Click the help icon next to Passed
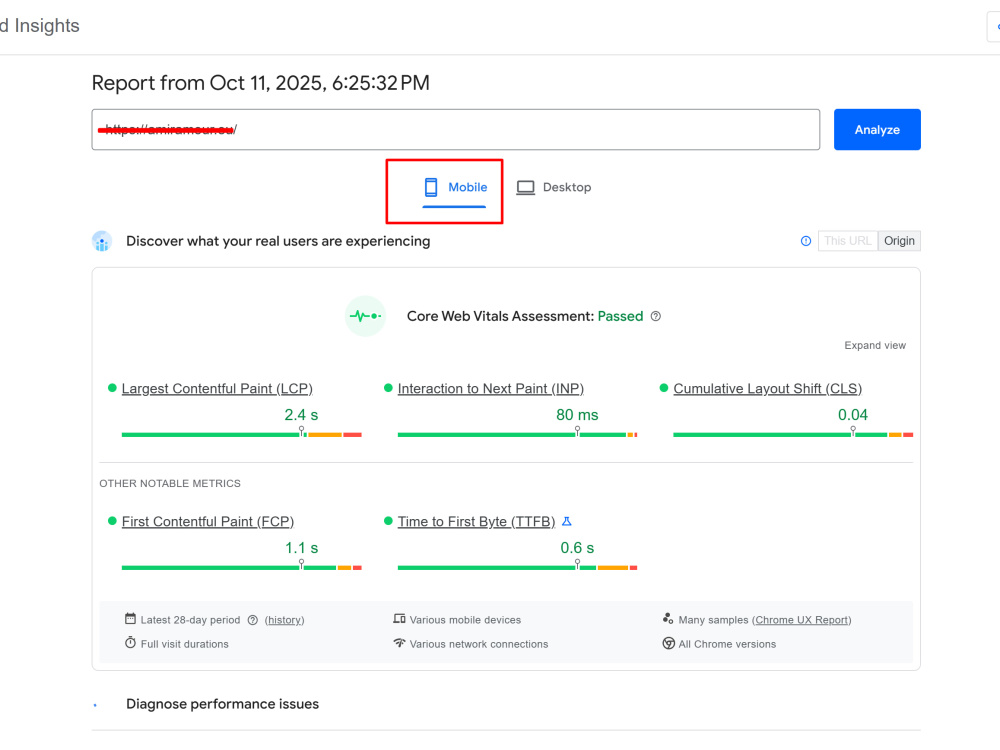The image size is (1000, 750). click(656, 316)
